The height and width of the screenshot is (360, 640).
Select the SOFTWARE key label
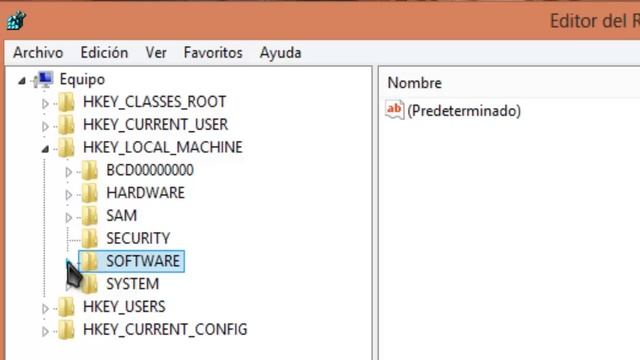pyautogui.click(x=143, y=261)
